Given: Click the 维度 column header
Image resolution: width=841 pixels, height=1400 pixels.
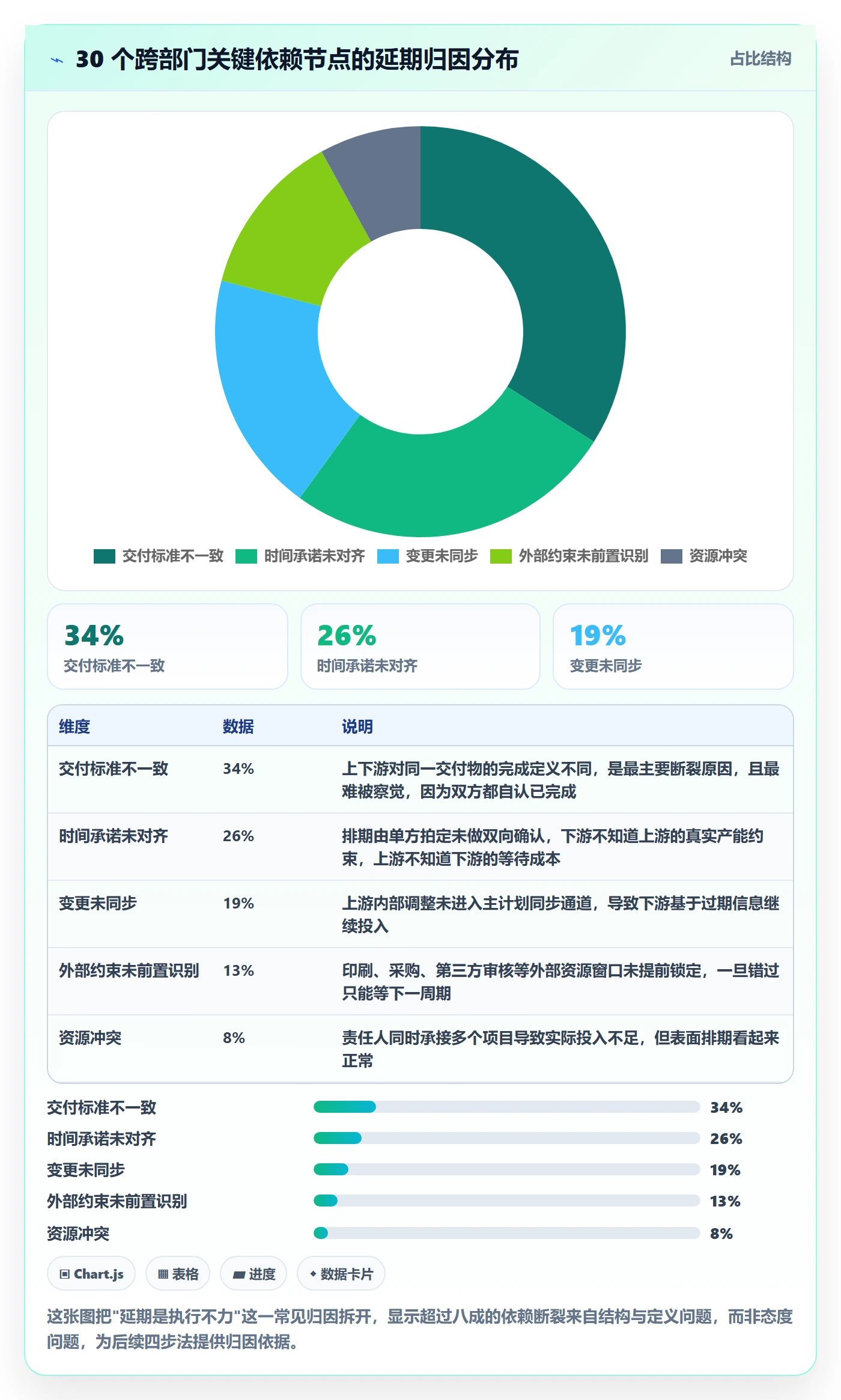Looking at the screenshot, I should tap(74, 726).
